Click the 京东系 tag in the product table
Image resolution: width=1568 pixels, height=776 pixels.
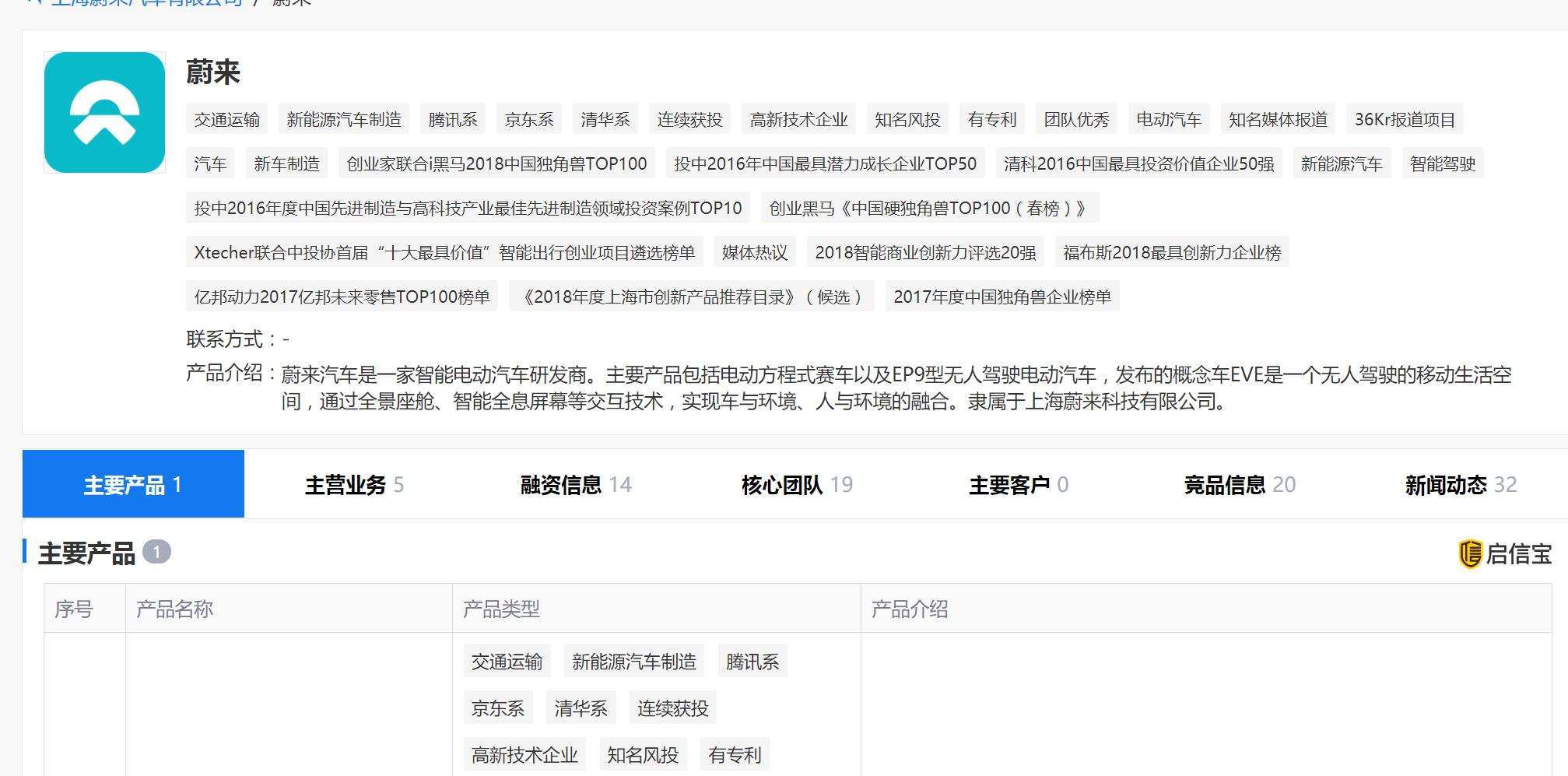498,708
